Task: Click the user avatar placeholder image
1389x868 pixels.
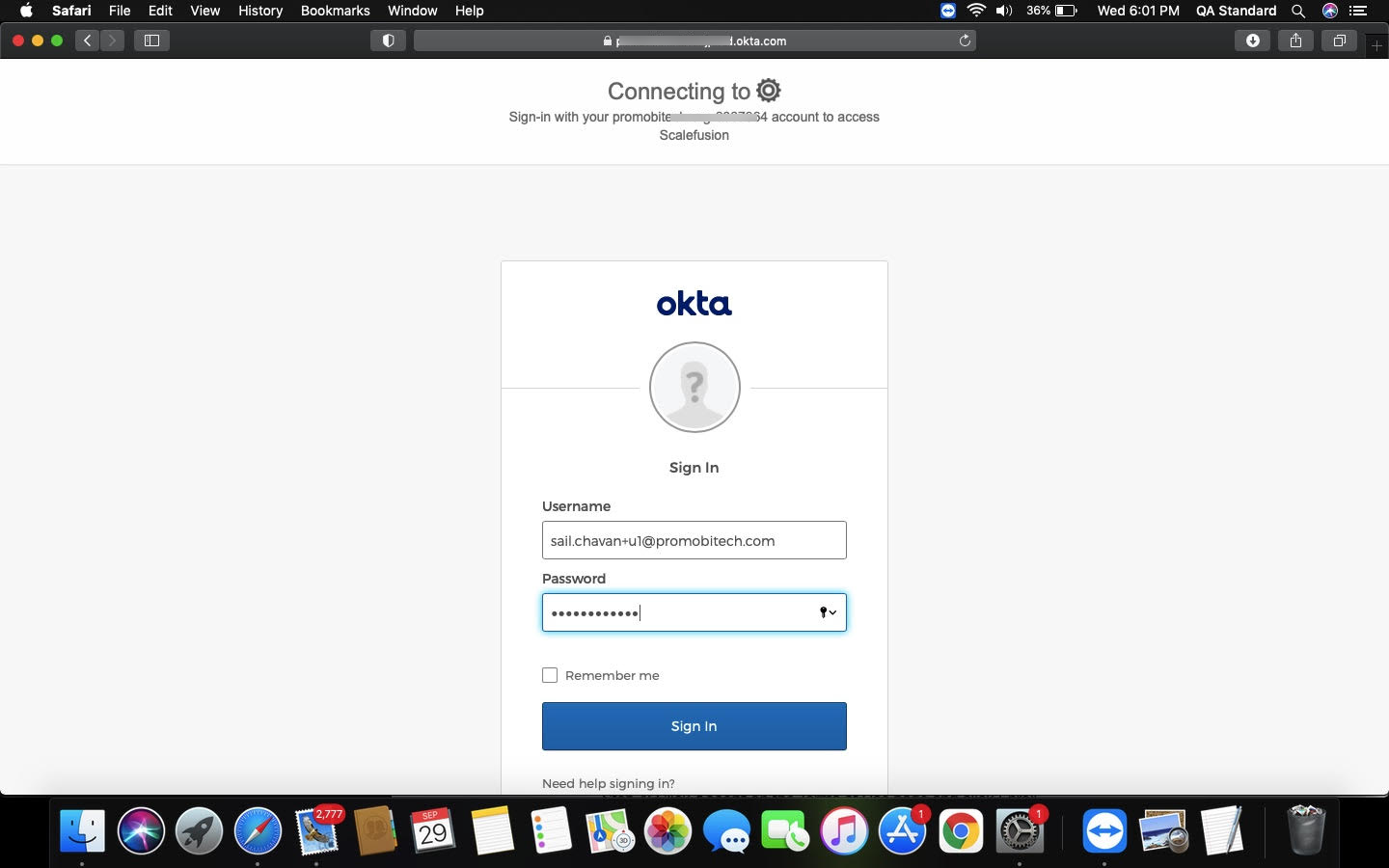Action: [694, 387]
